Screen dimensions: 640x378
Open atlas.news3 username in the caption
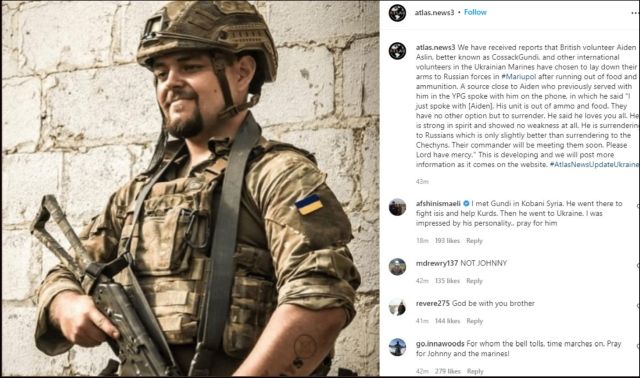pos(435,47)
